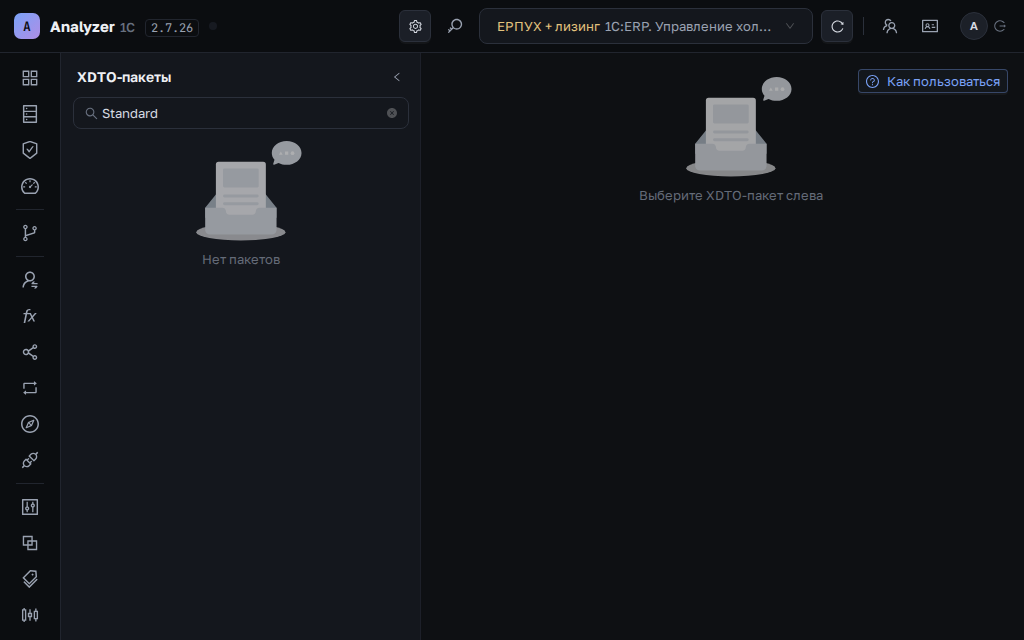
Task: Open the boxed sliders icon in sidebar
Action: [30, 507]
